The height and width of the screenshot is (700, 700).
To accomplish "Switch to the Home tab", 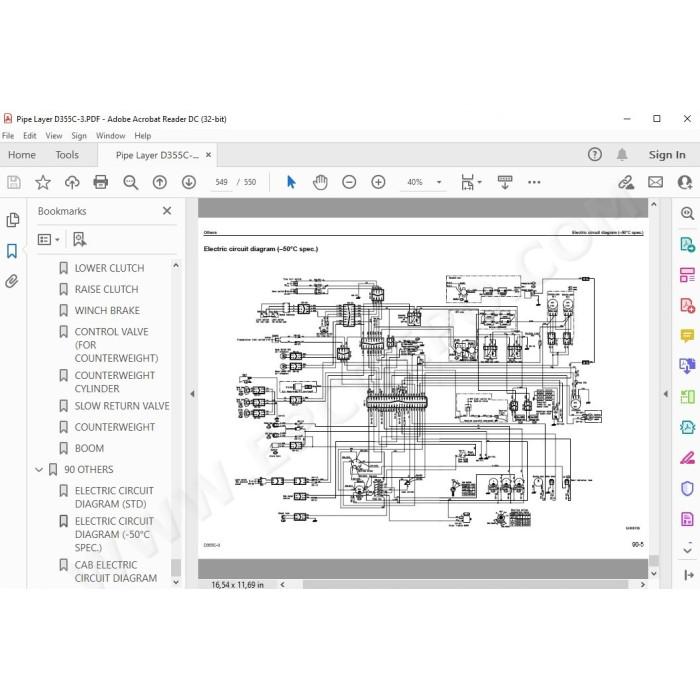I will [21, 155].
